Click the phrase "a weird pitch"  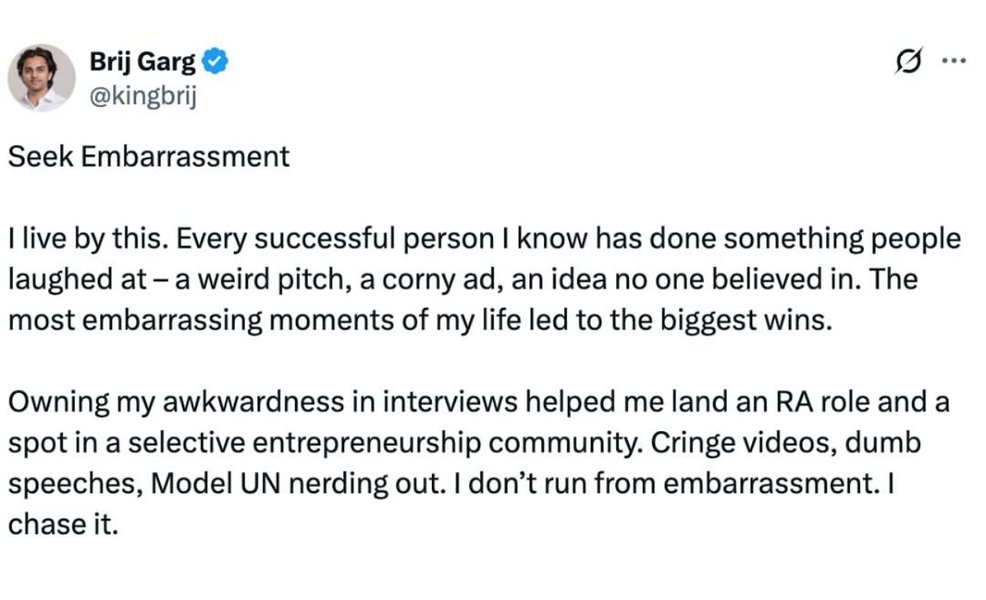[x=234, y=278]
